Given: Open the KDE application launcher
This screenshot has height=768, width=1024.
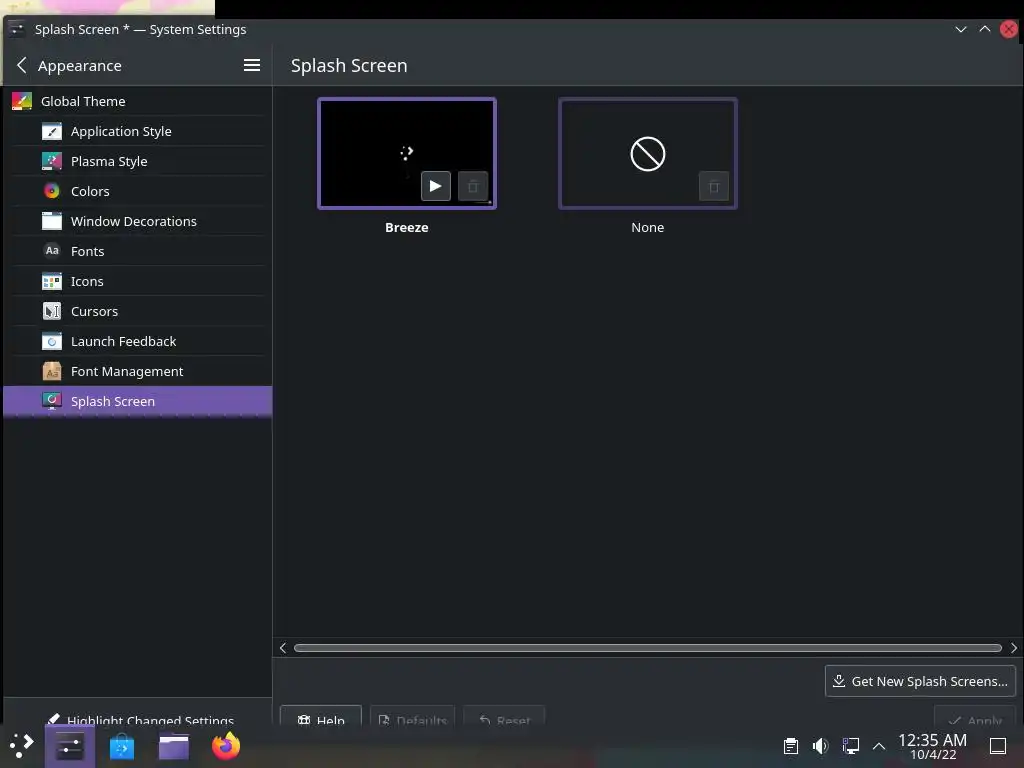Looking at the screenshot, I should pyautogui.click(x=22, y=746).
